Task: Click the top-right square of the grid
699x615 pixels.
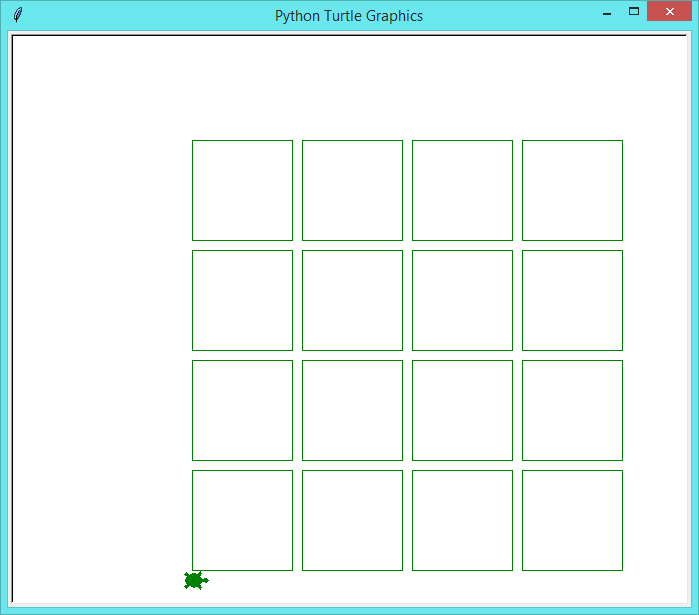Action: 572,190
